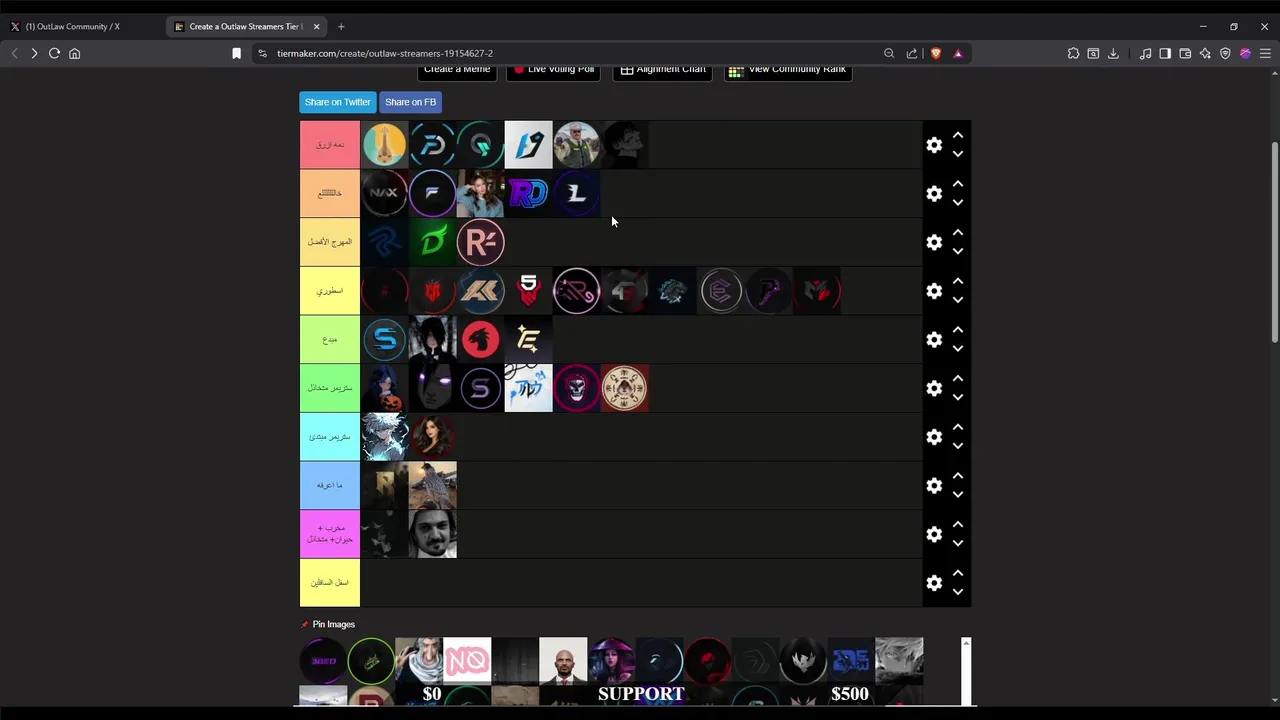This screenshot has width=1280, height=720.
Task: Click the Share on FB button
Action: point(410,102)
